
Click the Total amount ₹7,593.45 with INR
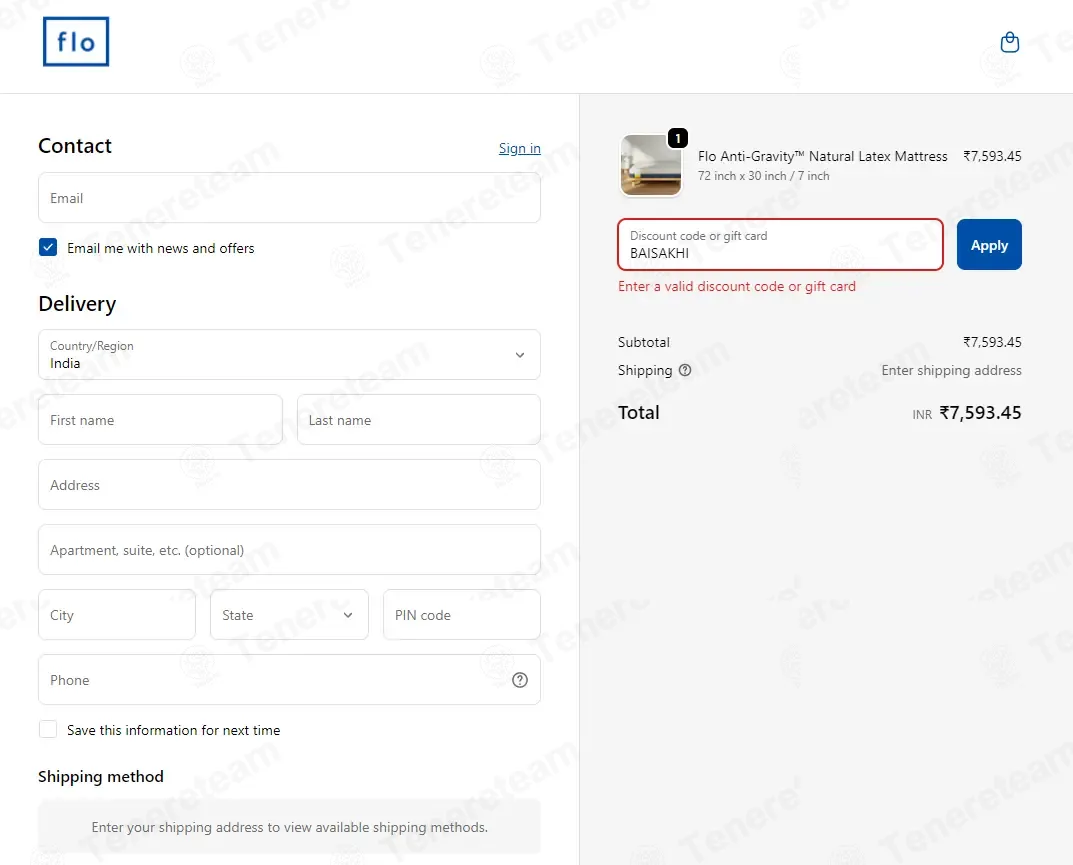(967, 413)
